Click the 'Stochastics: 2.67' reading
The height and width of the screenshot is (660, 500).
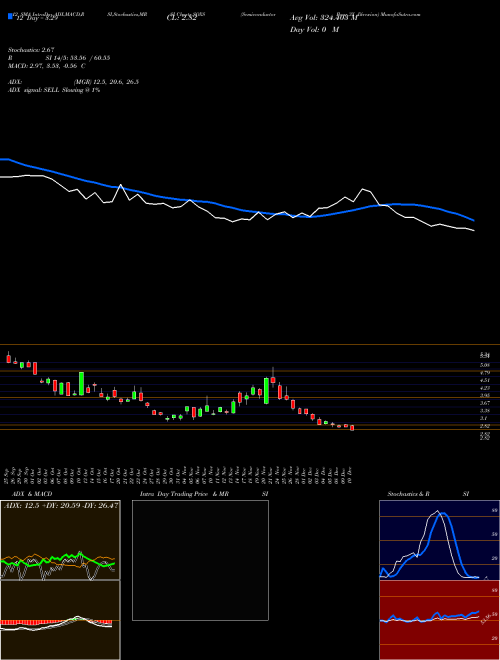(x=31, y=50)
